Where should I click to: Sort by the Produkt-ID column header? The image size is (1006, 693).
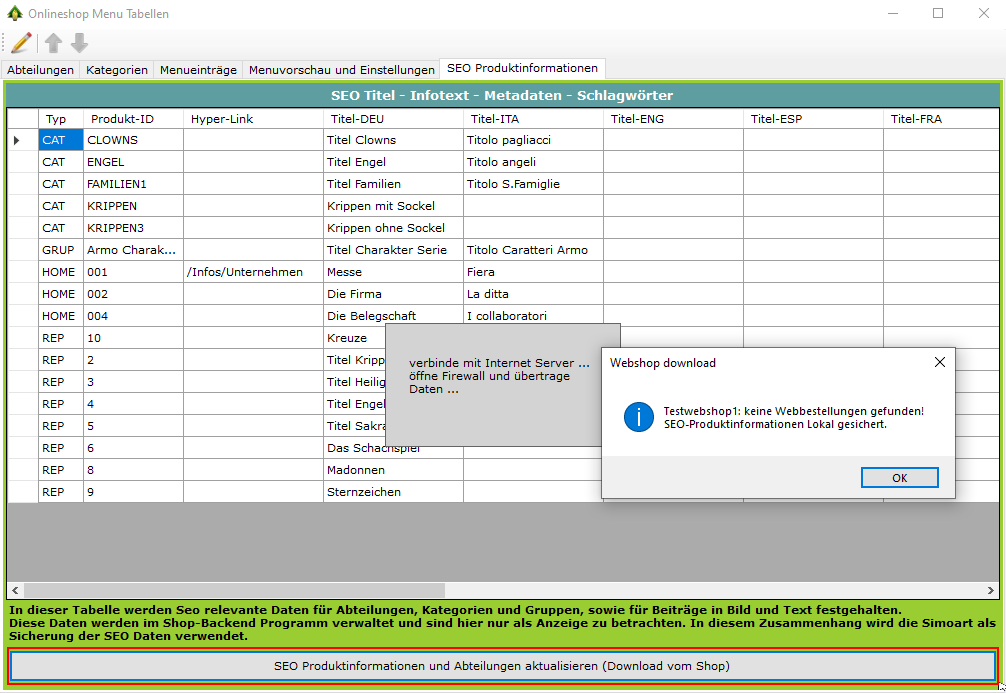122,119
